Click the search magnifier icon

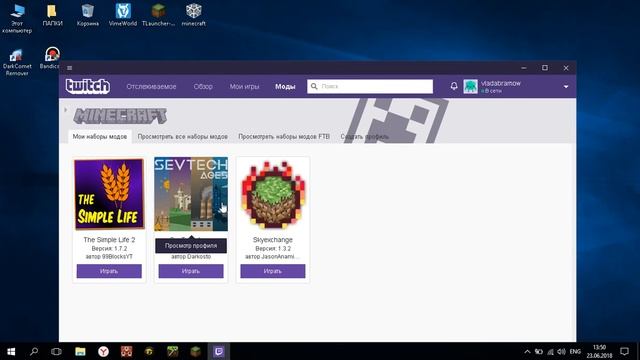pos(314,86)
